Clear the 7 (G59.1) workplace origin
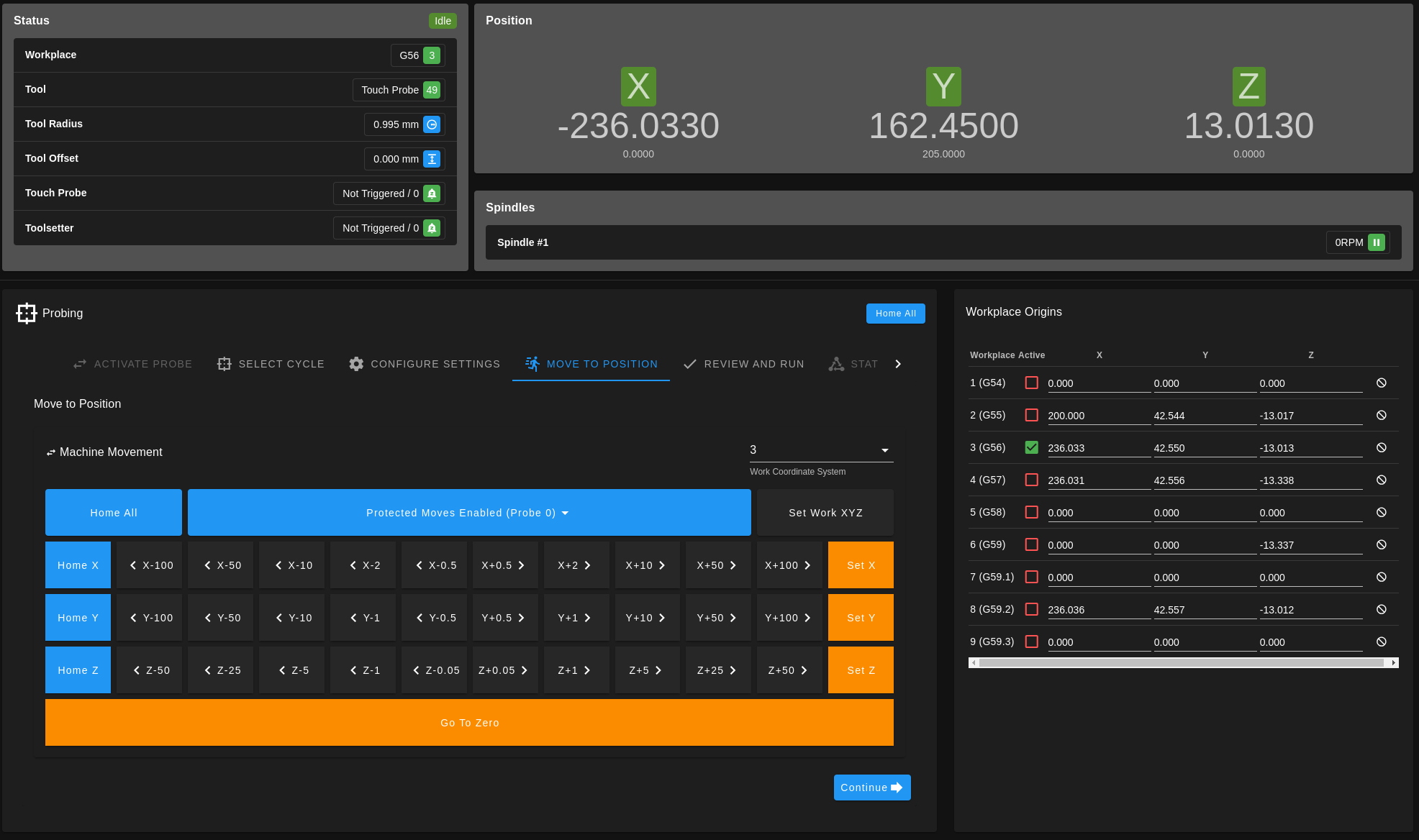1419x840 pixels. click(x=1382, y=577)
